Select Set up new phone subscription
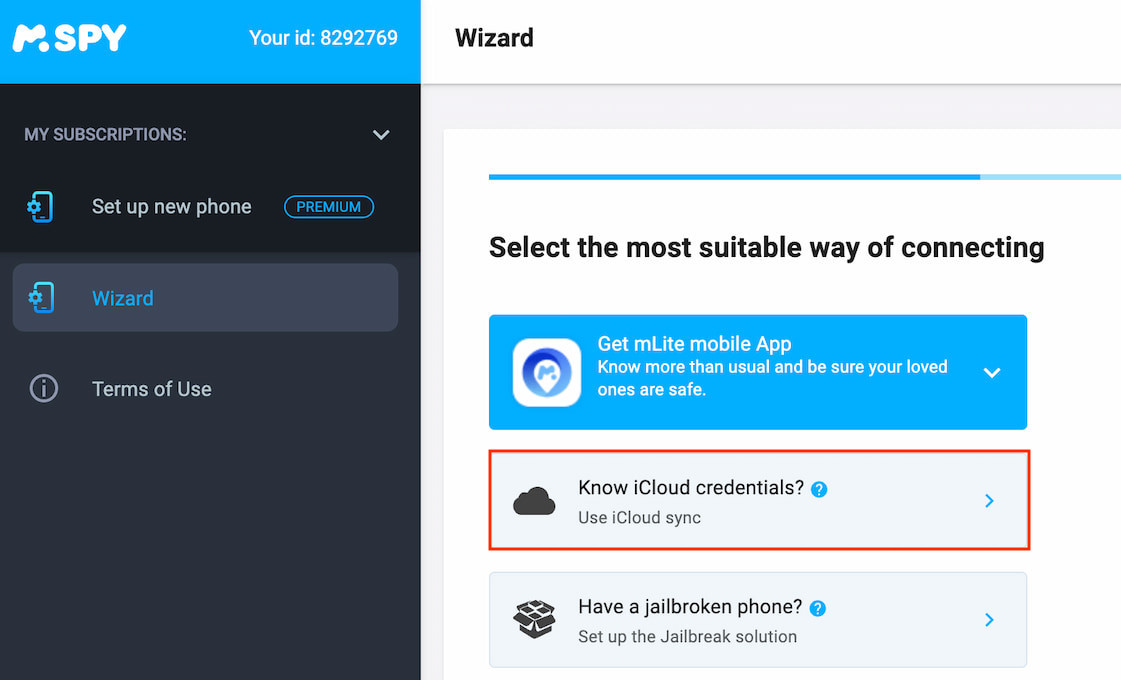1121x680 pixels. 171,207
